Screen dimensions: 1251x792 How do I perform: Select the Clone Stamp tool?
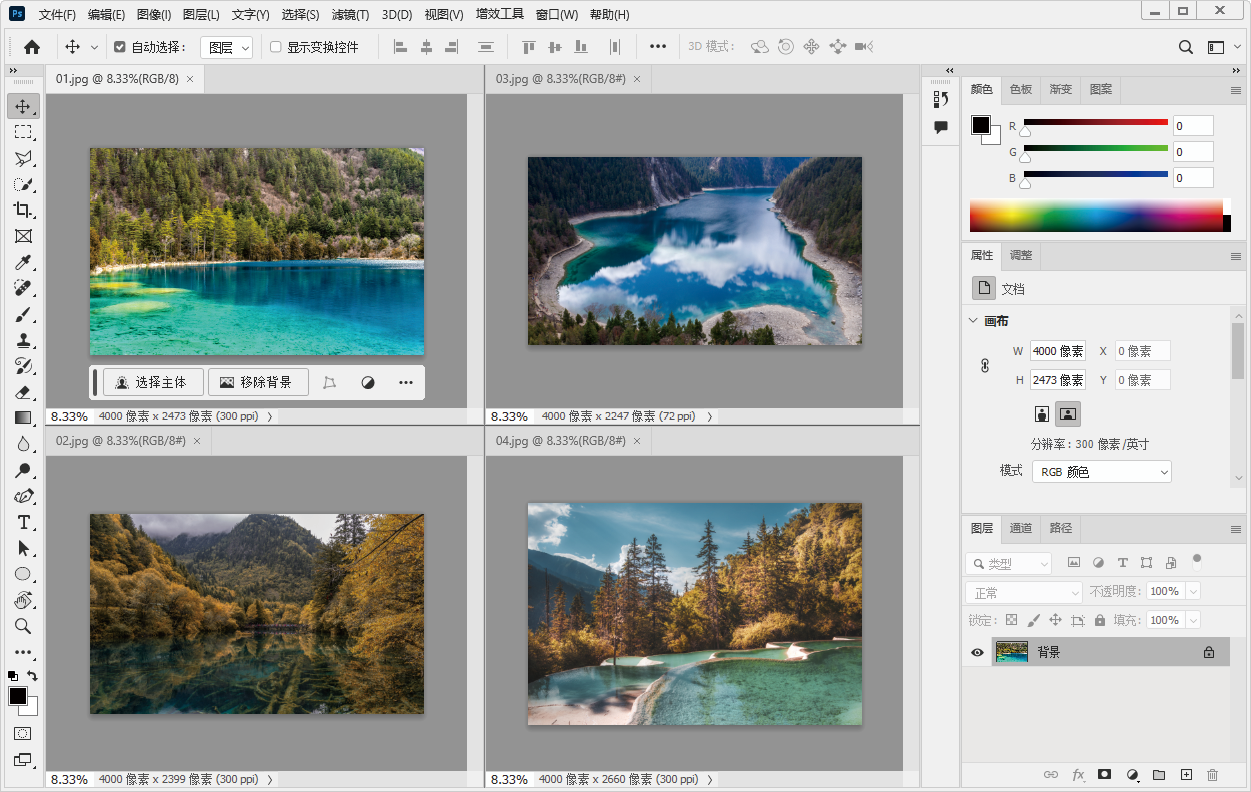tap(22, 340)
